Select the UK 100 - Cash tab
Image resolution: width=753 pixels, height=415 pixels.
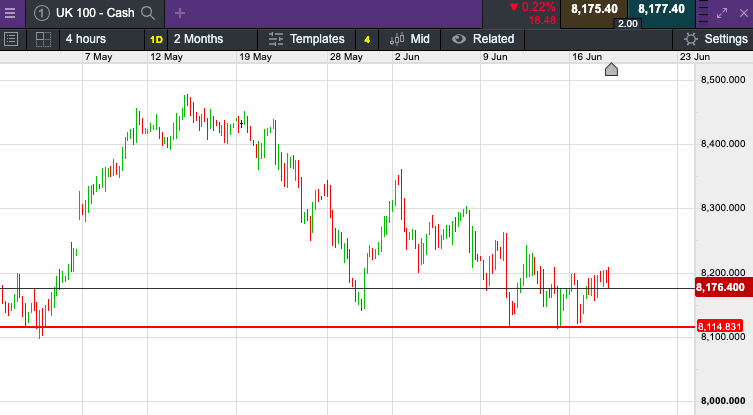tap(95, 13)
